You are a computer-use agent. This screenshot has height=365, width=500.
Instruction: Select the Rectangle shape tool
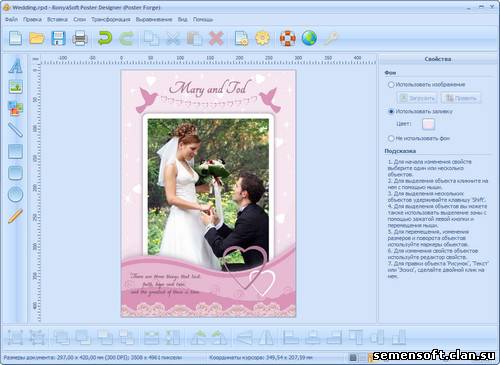click(15, 151)
